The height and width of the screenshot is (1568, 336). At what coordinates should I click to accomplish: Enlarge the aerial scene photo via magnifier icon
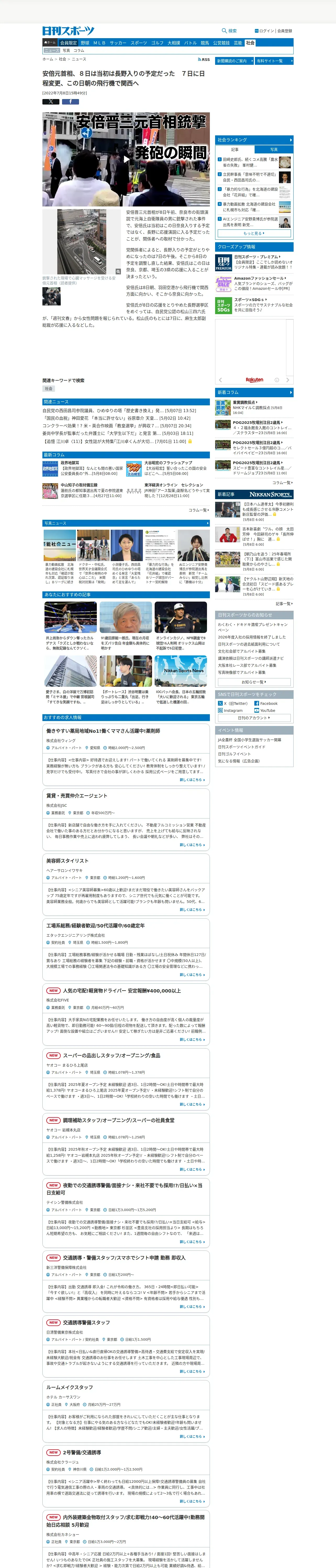(x=118, y=272)
